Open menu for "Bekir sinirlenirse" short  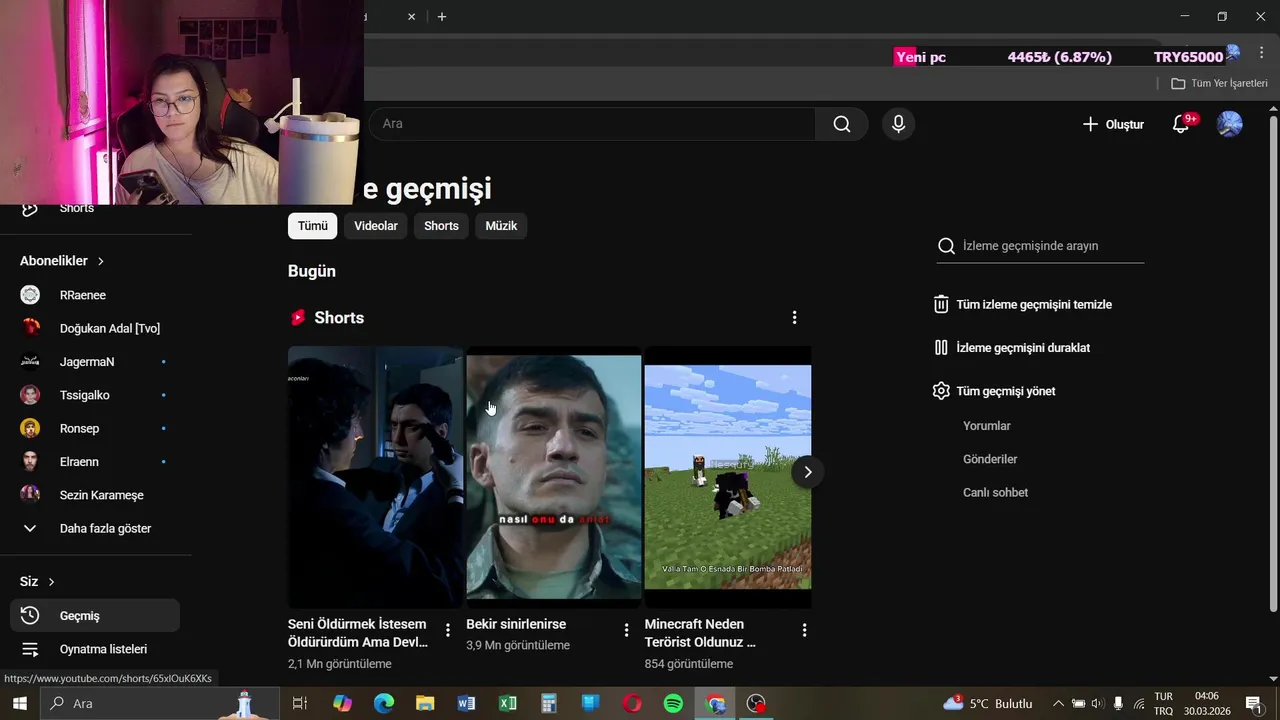point(626,630)
